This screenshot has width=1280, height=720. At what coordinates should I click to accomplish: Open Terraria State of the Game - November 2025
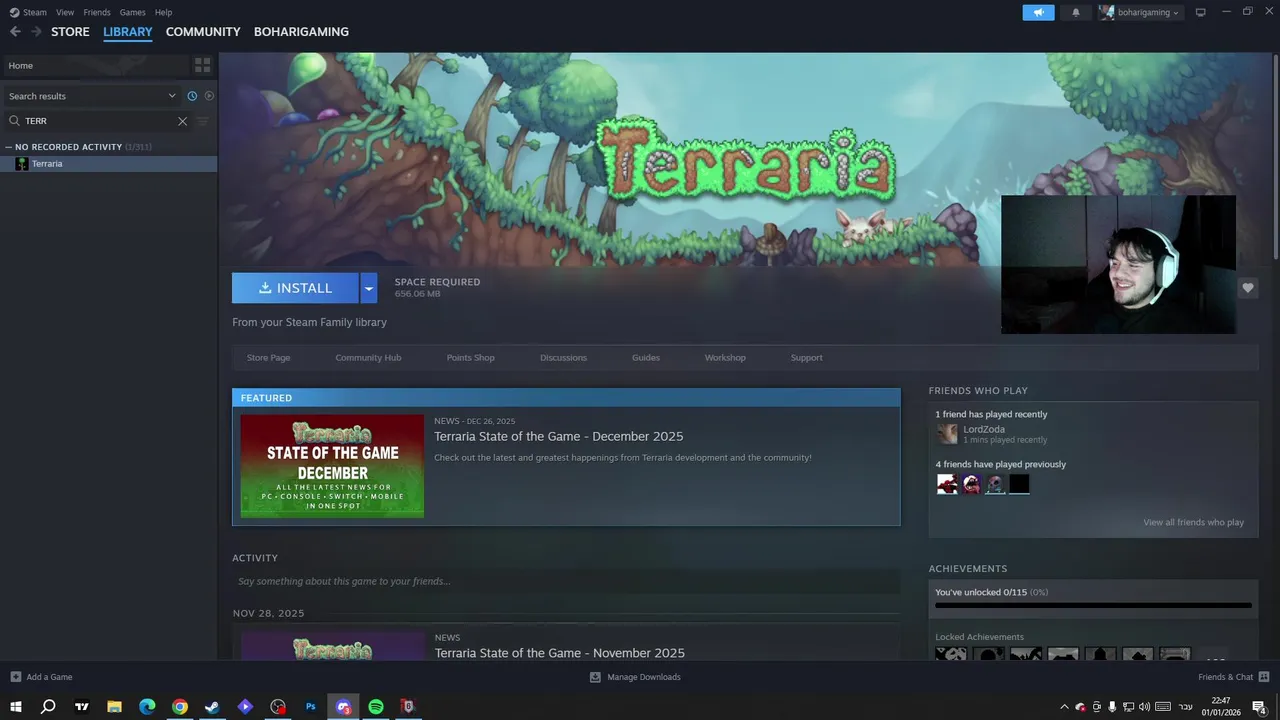560,653
